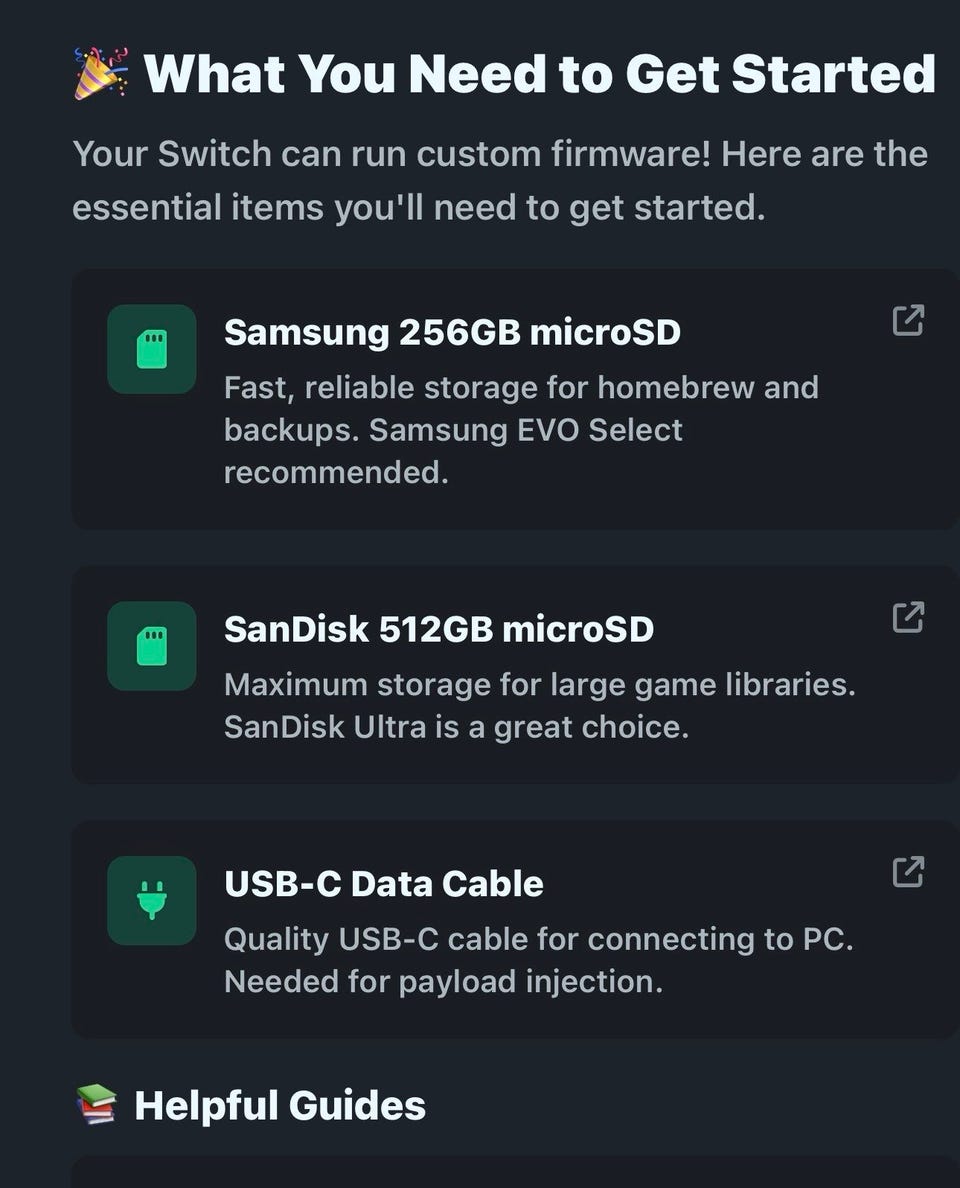Click the Needed for payload injection description text

coord(443,982)
